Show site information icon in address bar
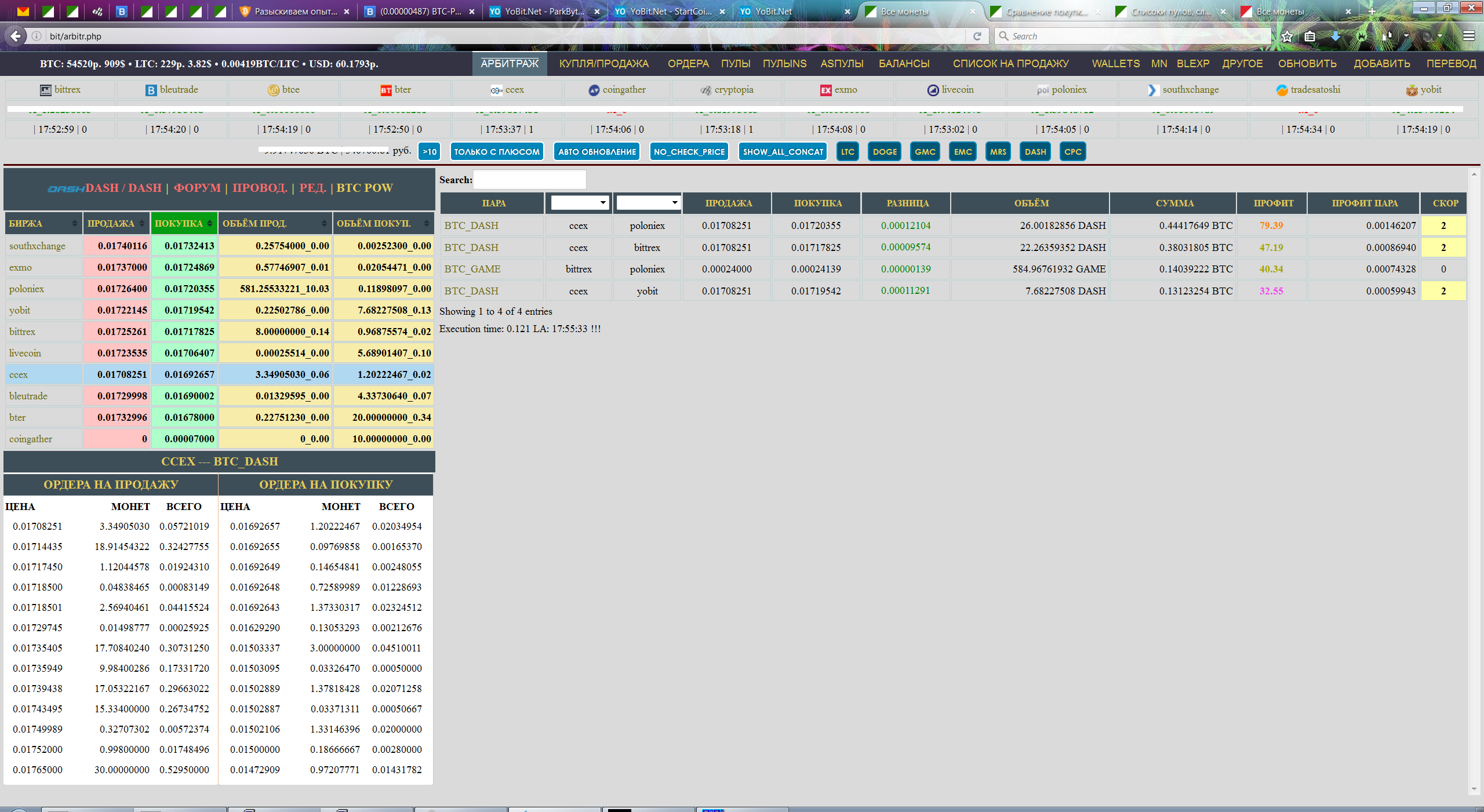Image resolution: width=1484 pixels, height=812 pixels. 36,36
